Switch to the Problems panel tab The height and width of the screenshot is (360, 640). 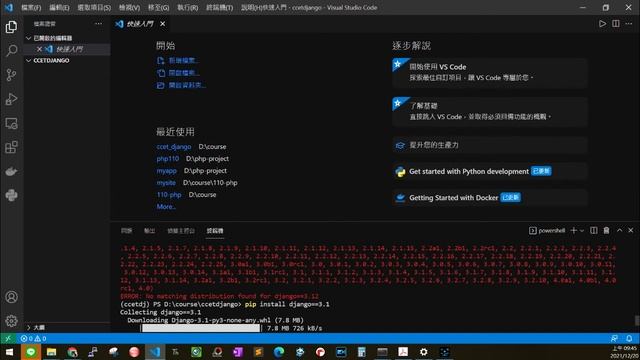click(x=127, y=231)
